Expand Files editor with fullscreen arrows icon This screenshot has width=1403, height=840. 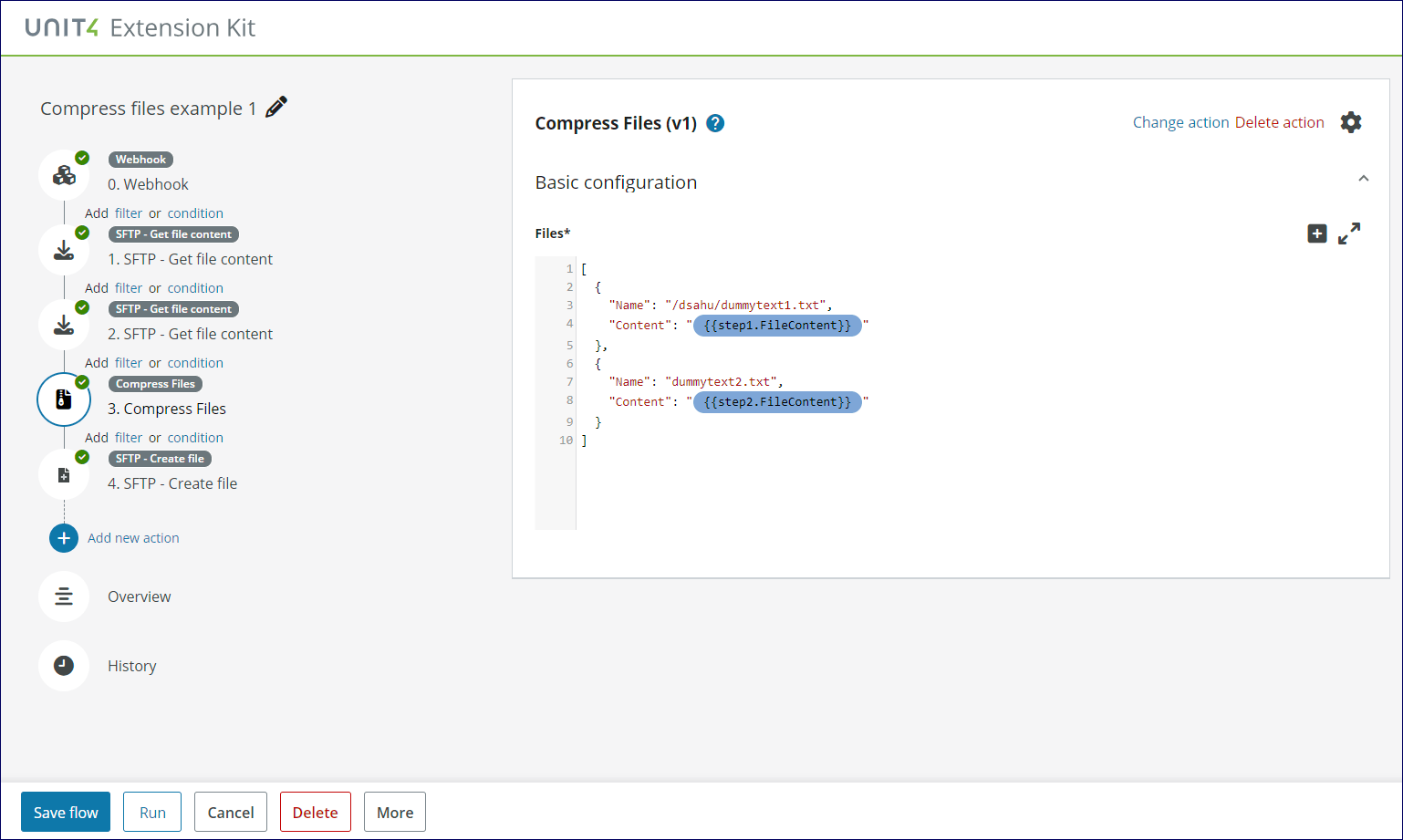[x=1350, y=233]
